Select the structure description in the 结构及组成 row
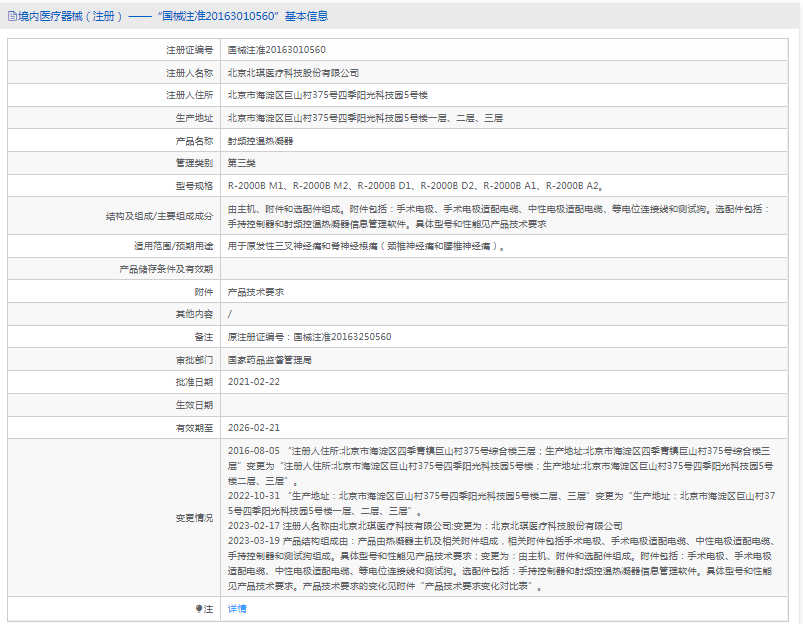The height and width of the screenshot is (624, 803). pyautogui.click(x=499, y=216)
